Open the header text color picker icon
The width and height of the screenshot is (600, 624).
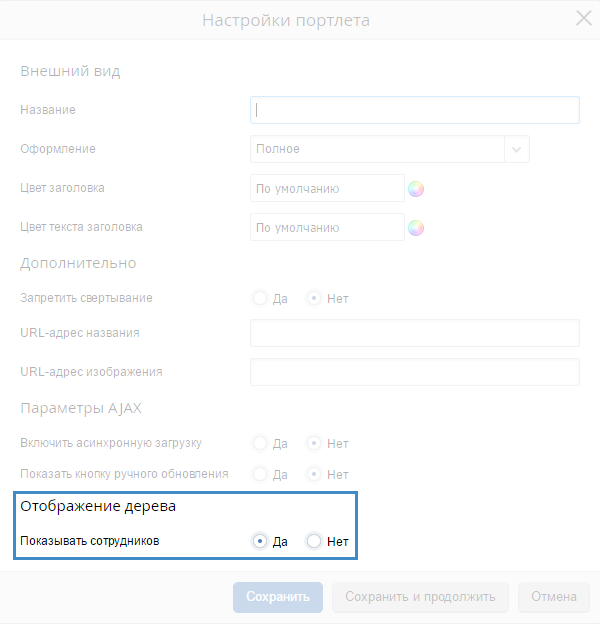tap(416, 227)
